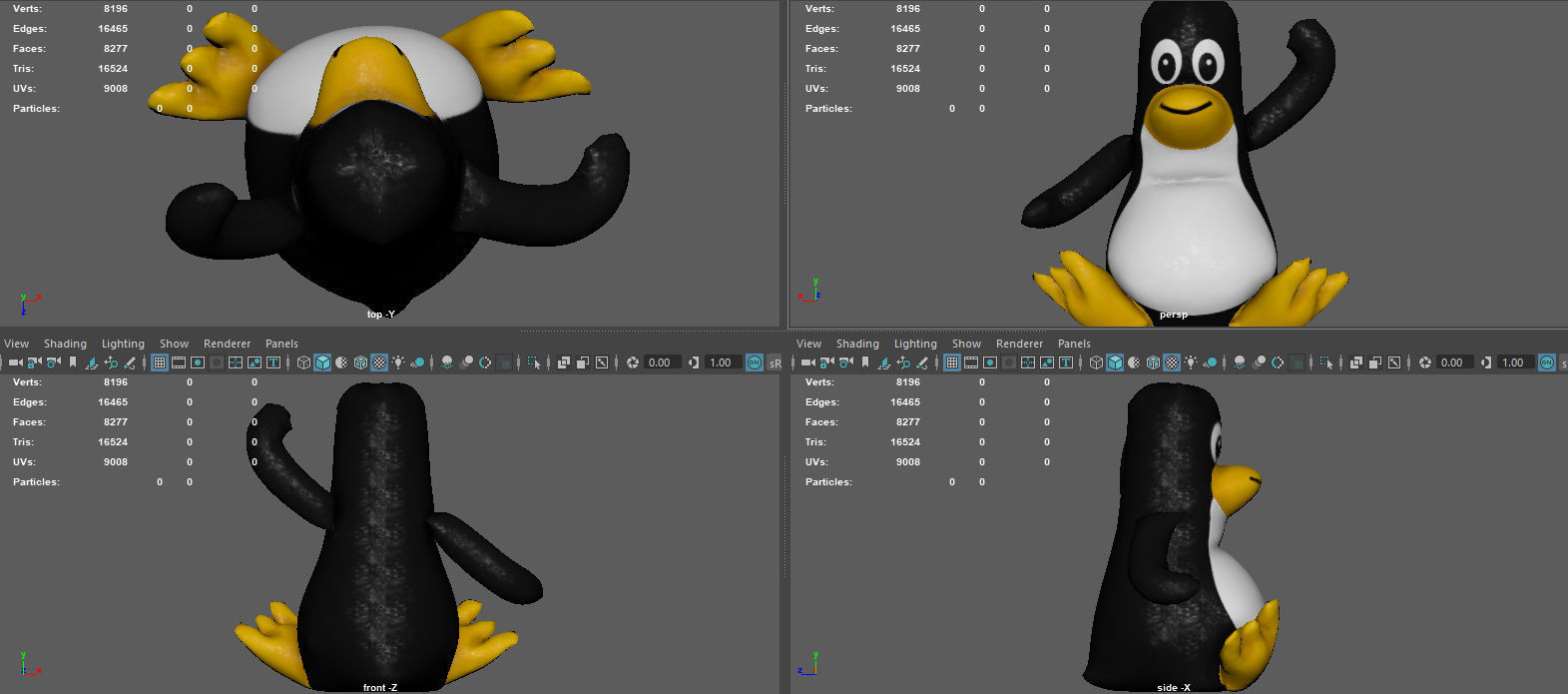
Task: Click Isolate Select icon in front -Z panel
Action: tap(534, 362)
